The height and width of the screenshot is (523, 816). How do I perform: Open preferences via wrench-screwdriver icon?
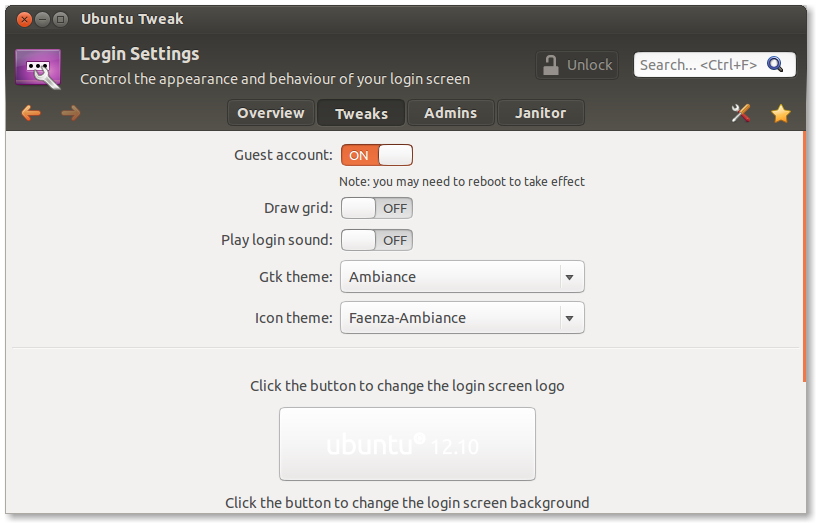pos(741,113)
